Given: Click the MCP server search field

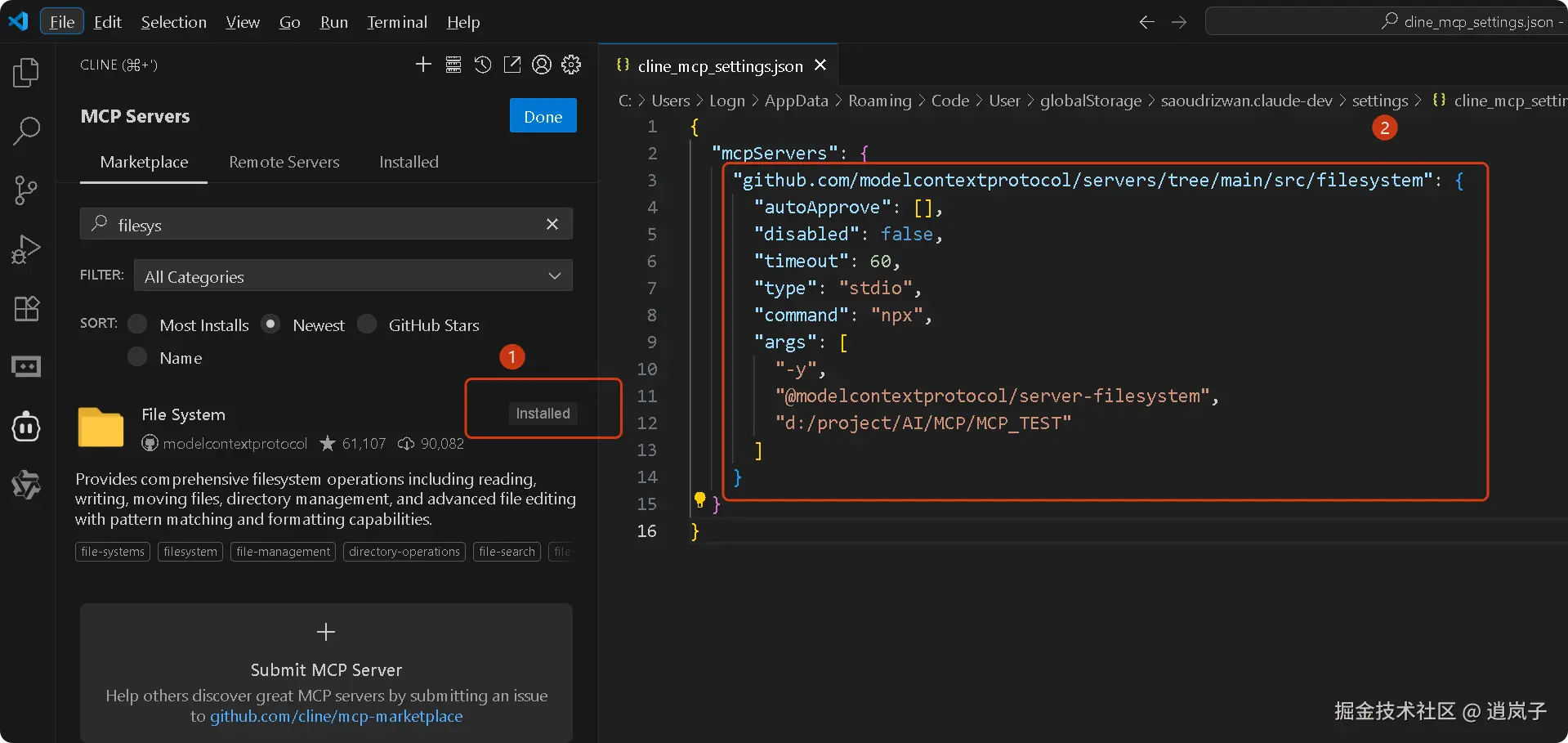Looking at the screenshot, I should (x=327, y=224).
